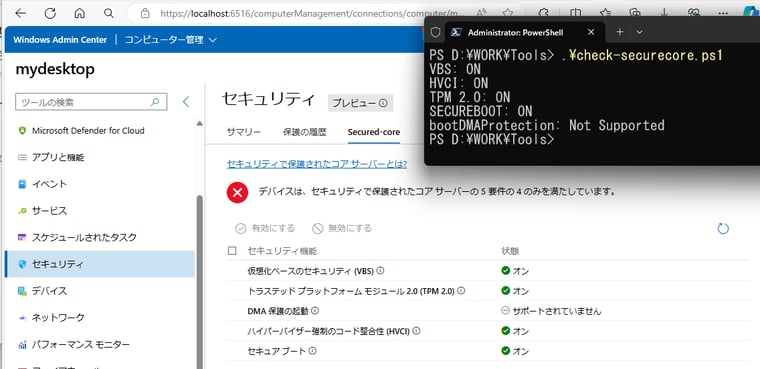Toggle split screen icon in browser
This screenshot has height=369, width=760.
[575, 13]
